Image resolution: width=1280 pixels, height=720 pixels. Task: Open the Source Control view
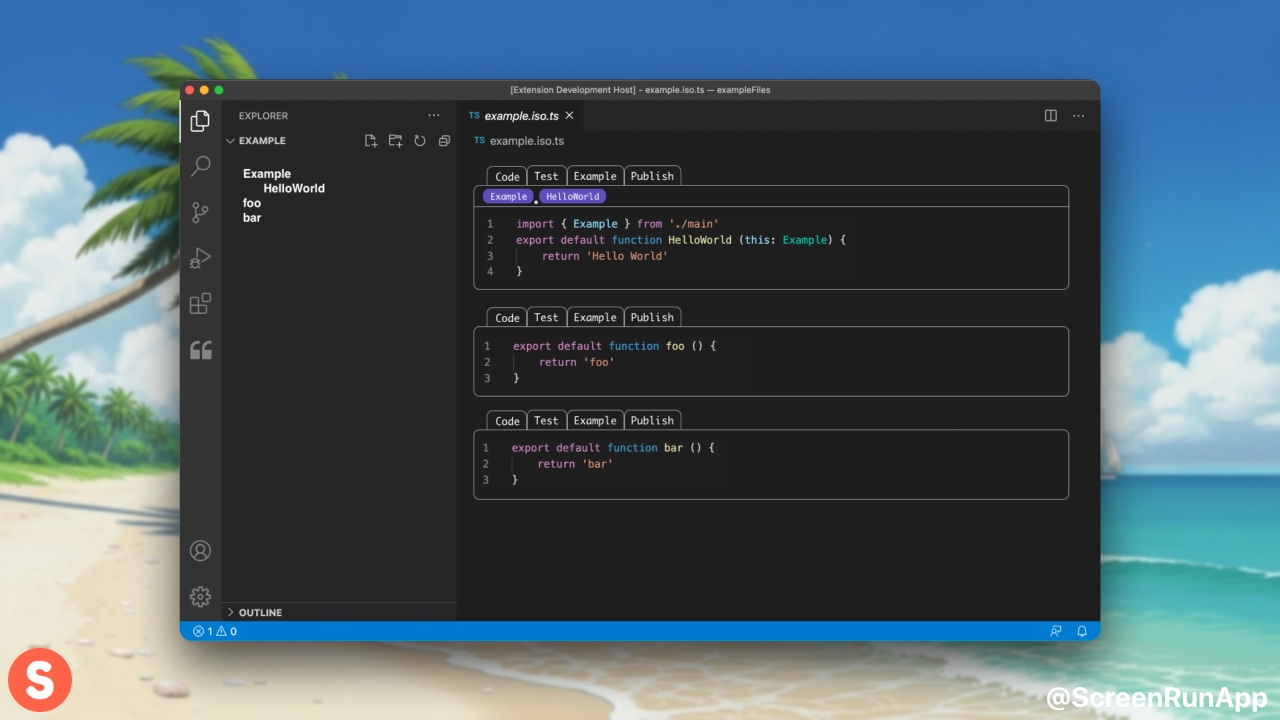pyautogui.click(x=200, y=212)
